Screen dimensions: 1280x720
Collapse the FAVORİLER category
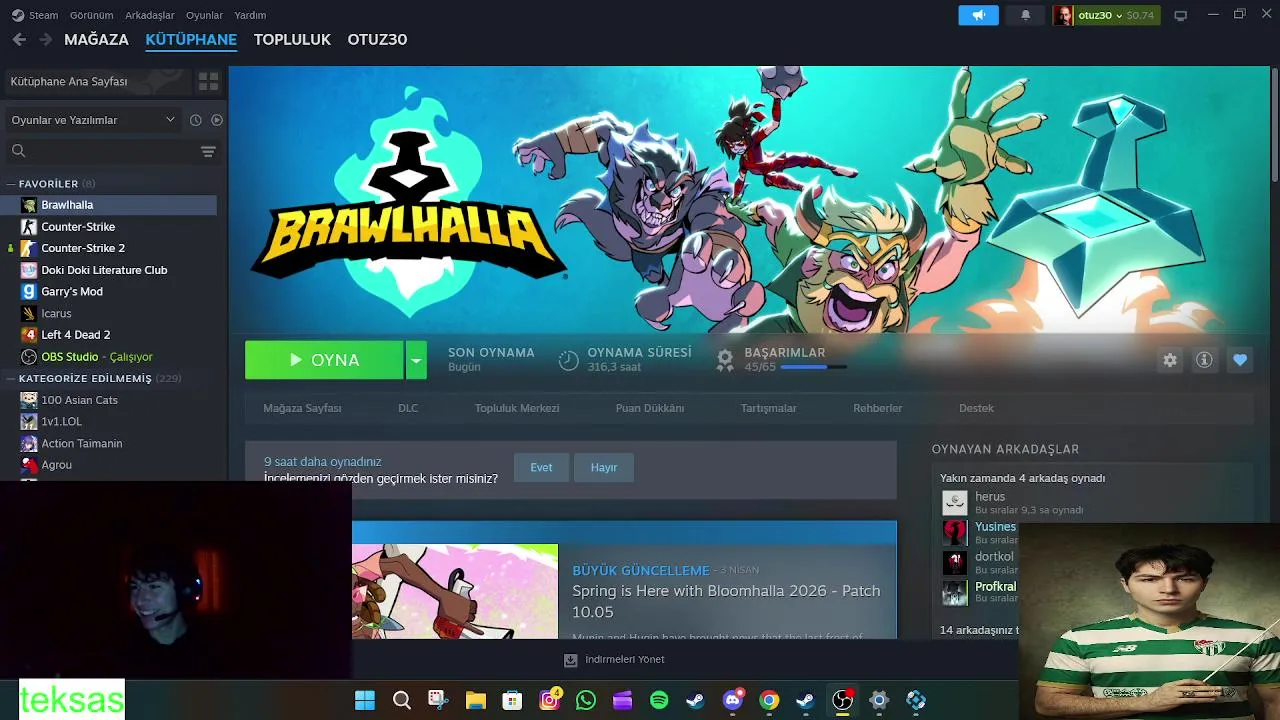coord(11,184)
